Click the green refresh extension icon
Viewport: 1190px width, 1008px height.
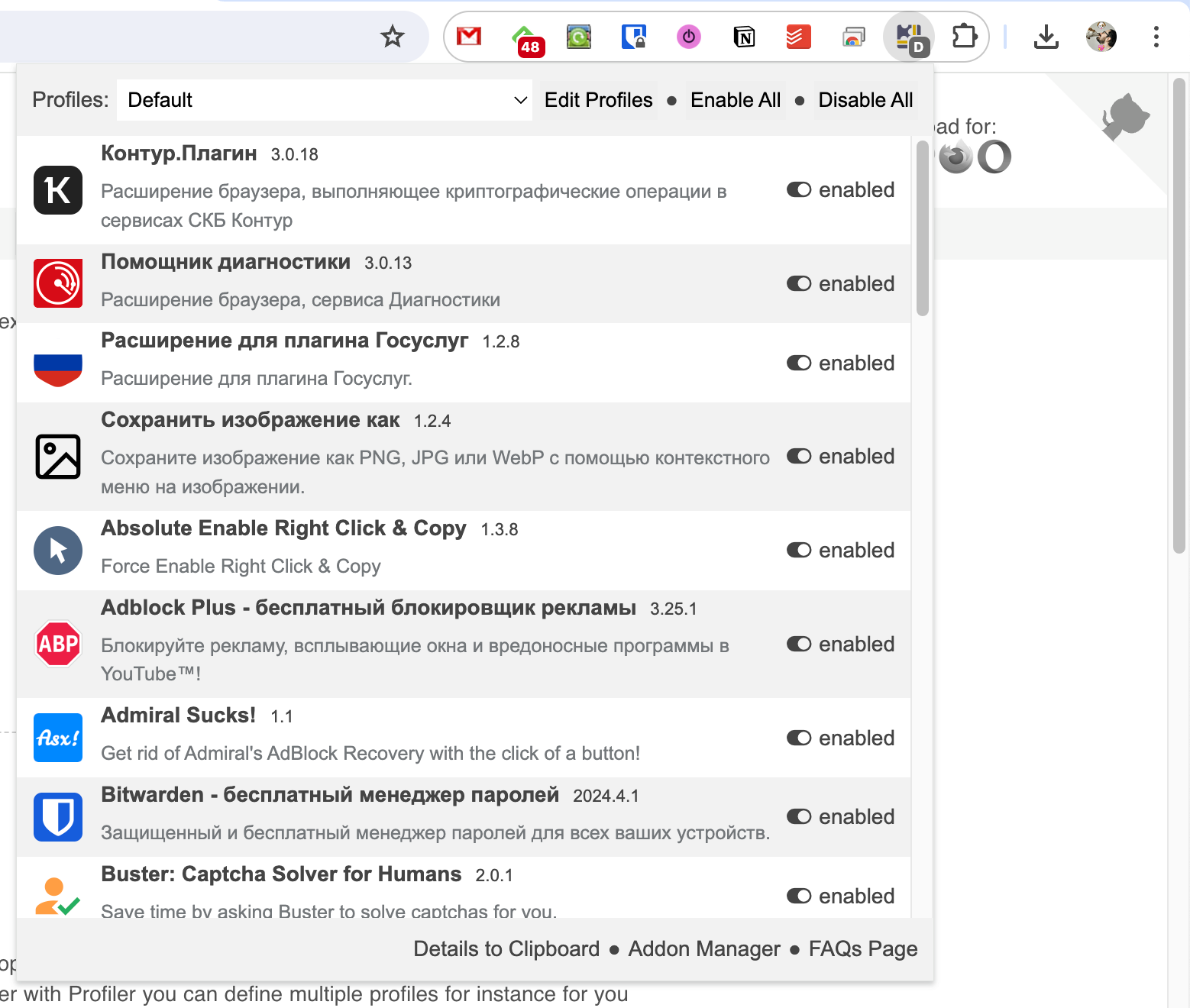tap(579, 36)
